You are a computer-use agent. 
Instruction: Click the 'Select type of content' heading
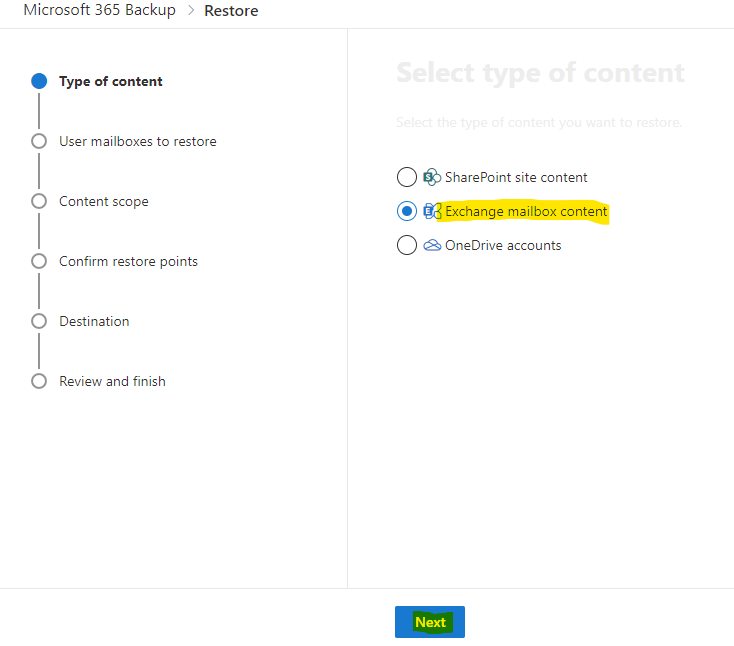[x=540, y=73]
